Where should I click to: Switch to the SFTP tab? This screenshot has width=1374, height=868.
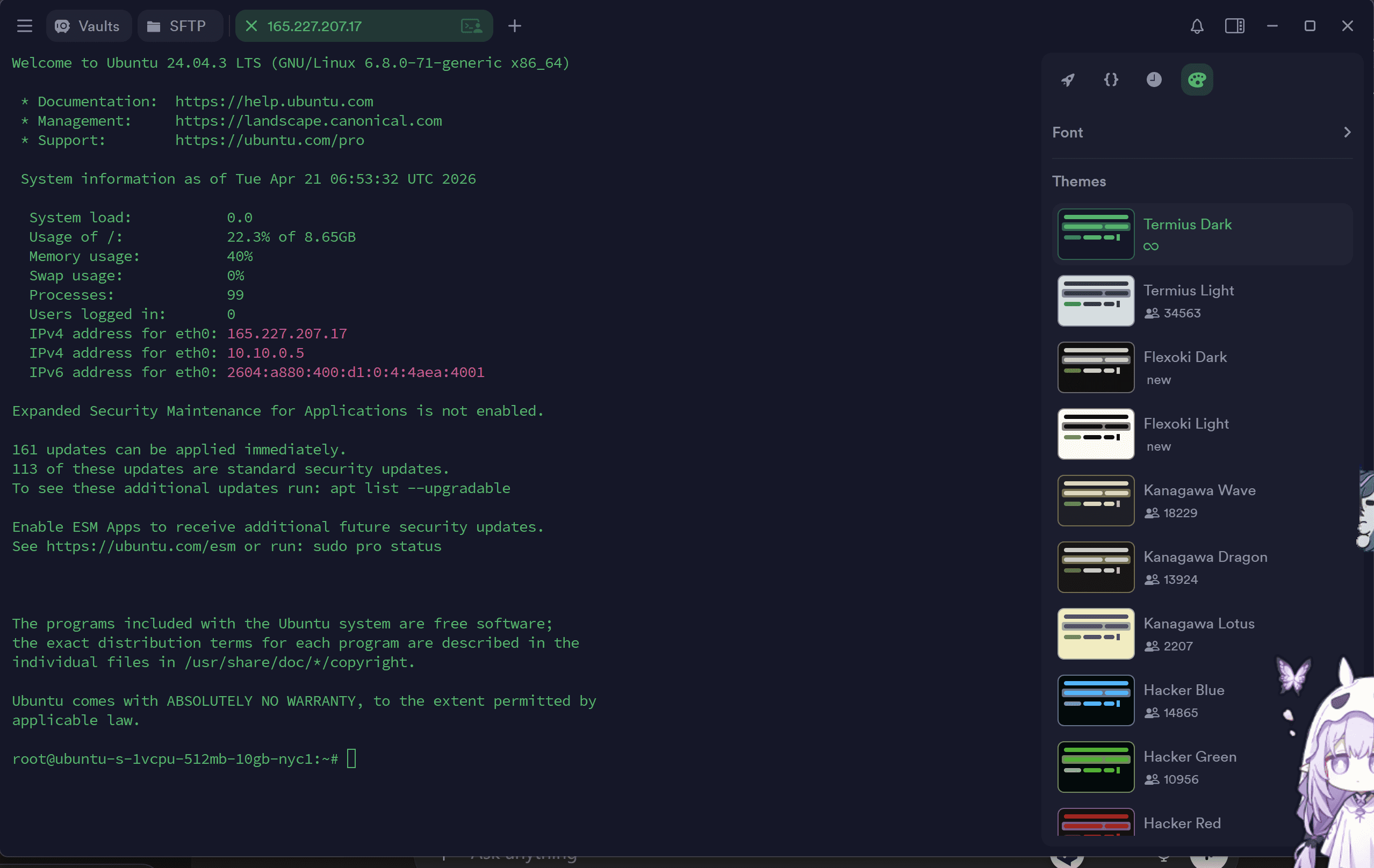click(181, 26)
